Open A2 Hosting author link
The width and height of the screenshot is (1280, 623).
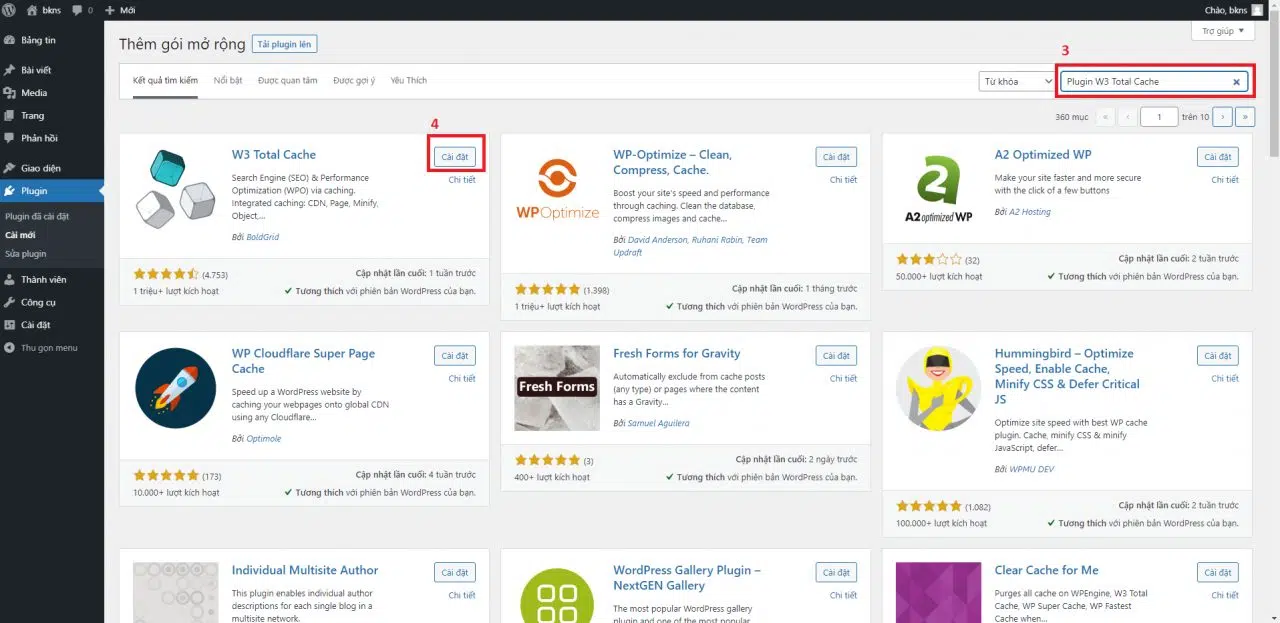1029,212
